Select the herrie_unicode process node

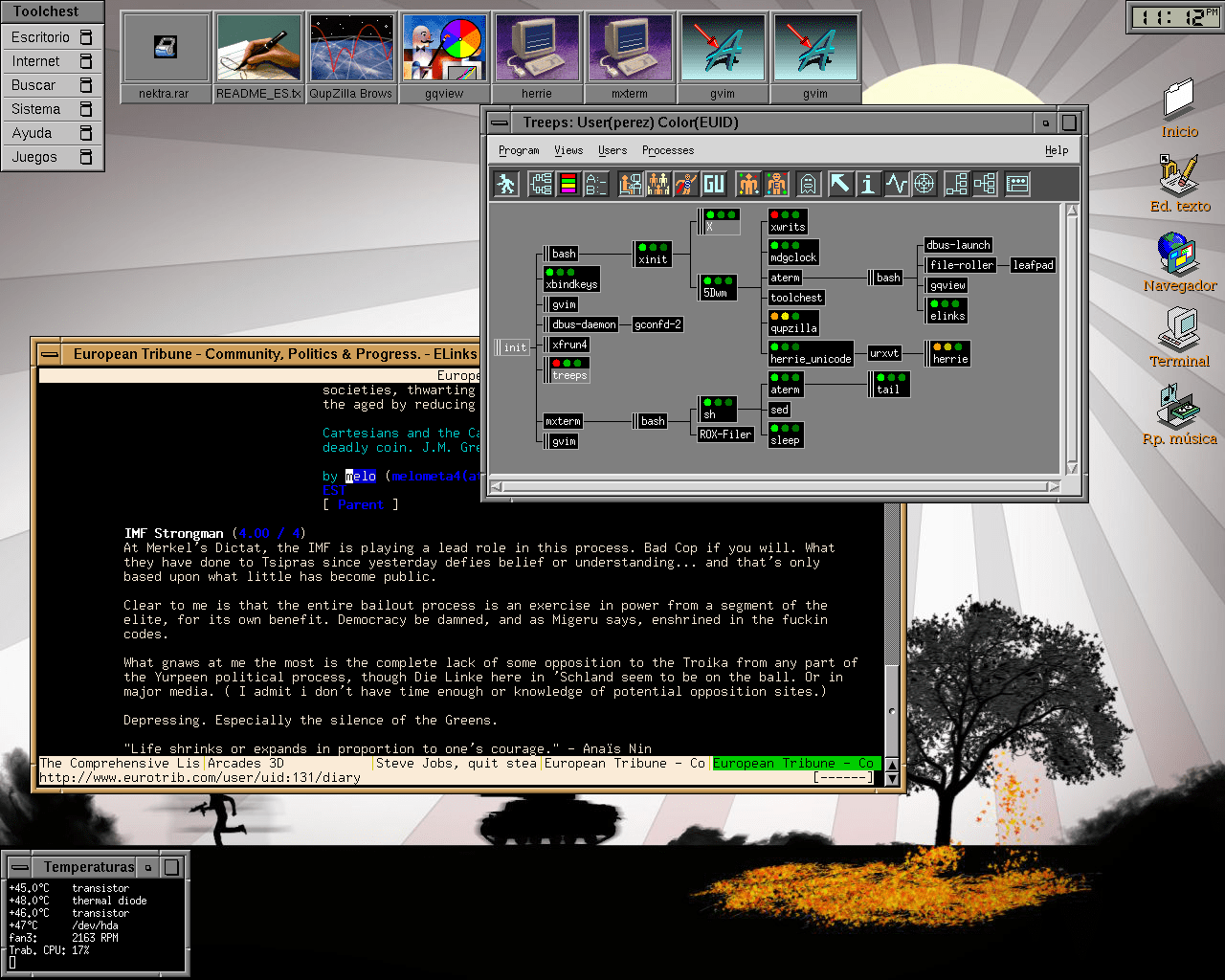click(x=811, y=353)
